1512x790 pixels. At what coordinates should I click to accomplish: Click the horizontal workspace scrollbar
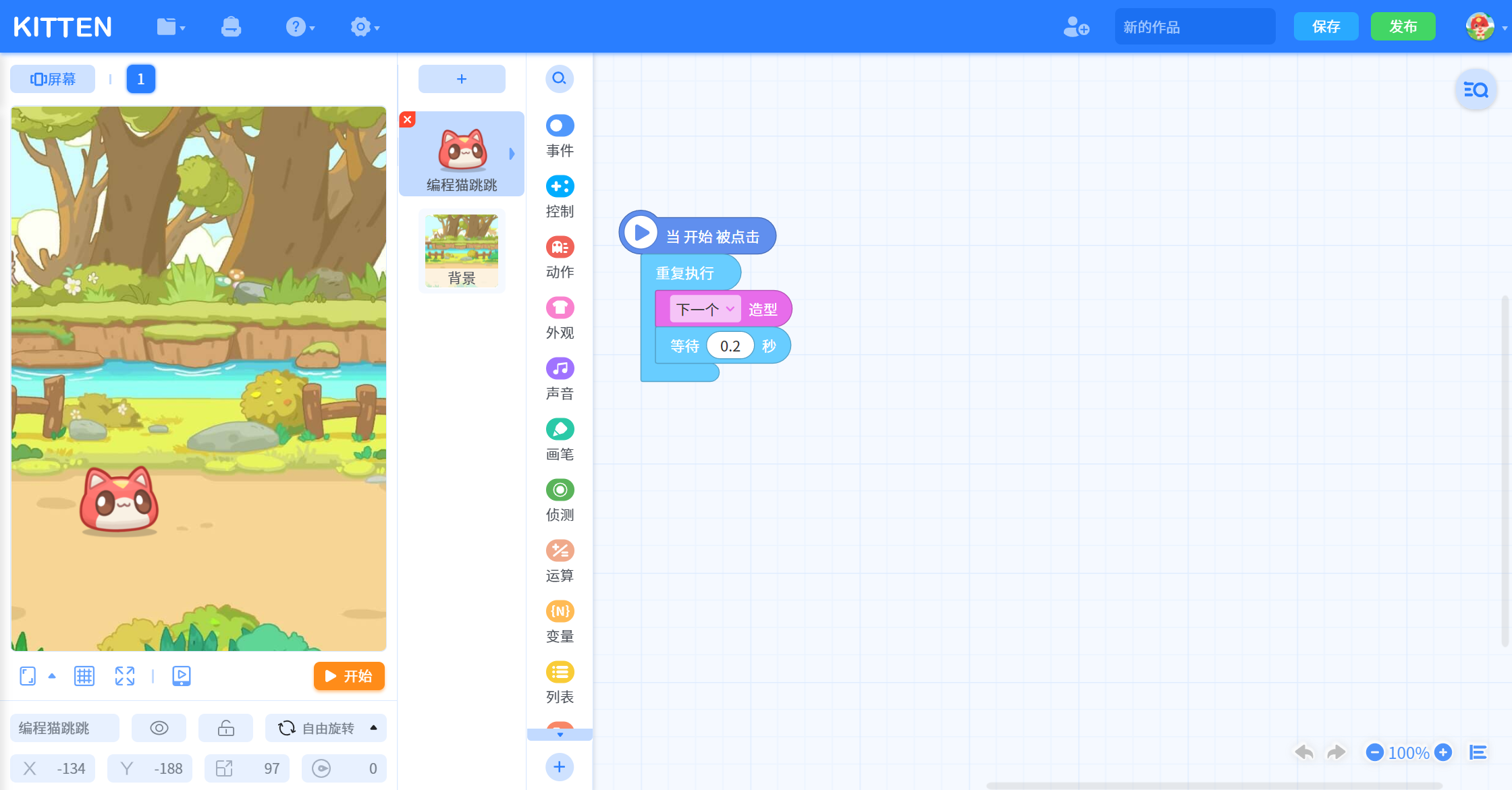(1214, 785)
